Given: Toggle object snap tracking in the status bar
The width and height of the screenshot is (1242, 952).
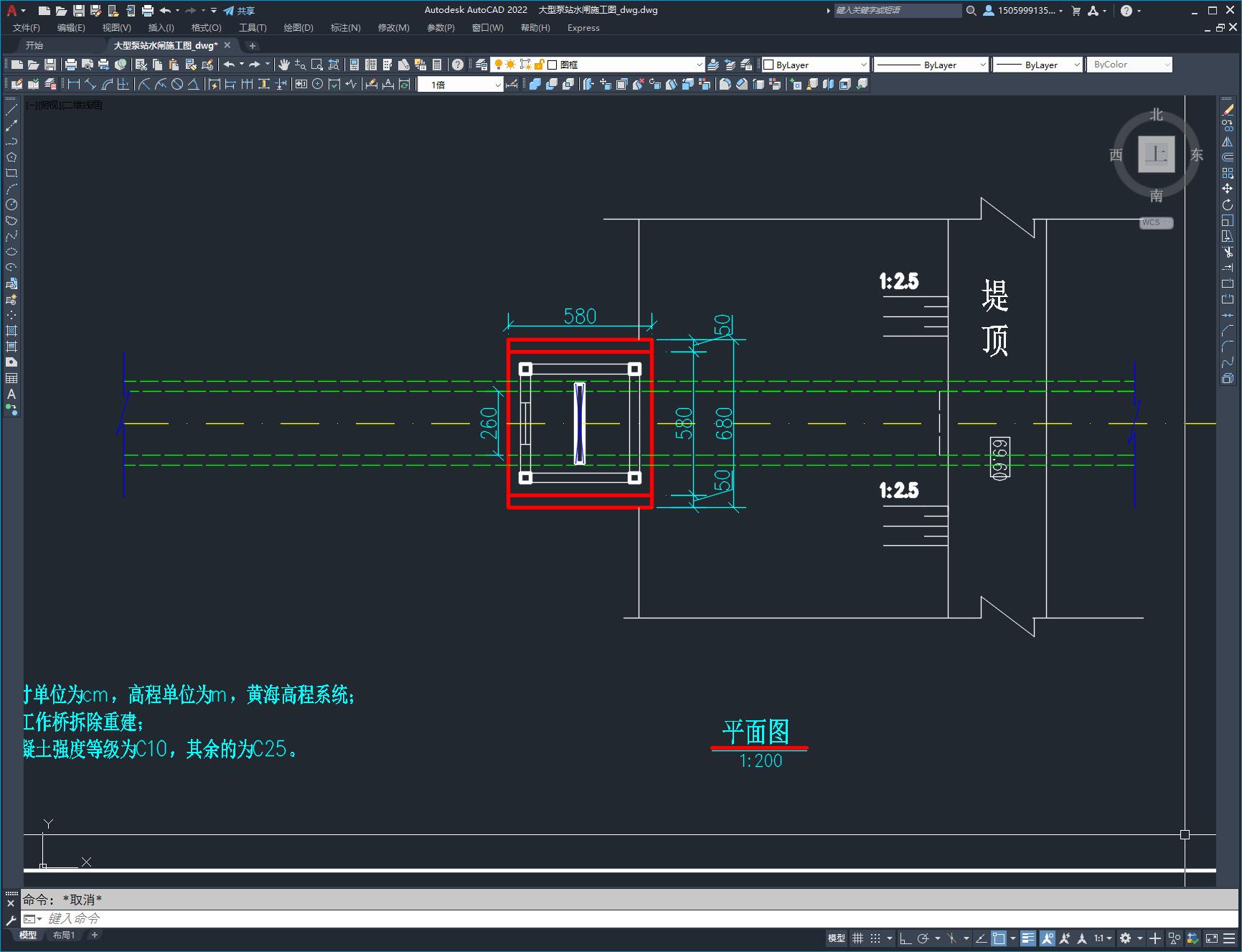Looking at the screenshot, I should (x=981, y=938).
